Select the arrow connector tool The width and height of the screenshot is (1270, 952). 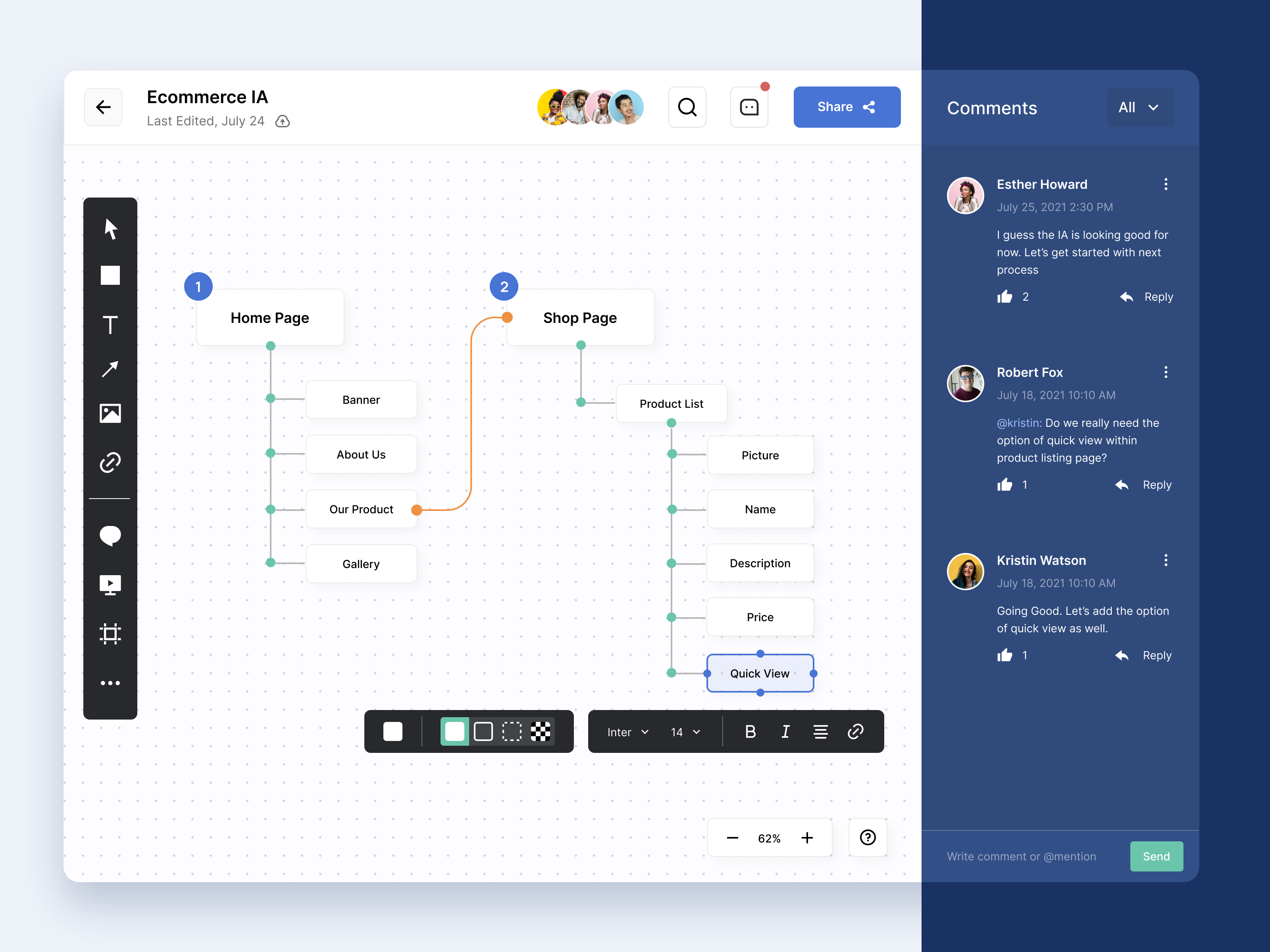(x=110, y=369)
